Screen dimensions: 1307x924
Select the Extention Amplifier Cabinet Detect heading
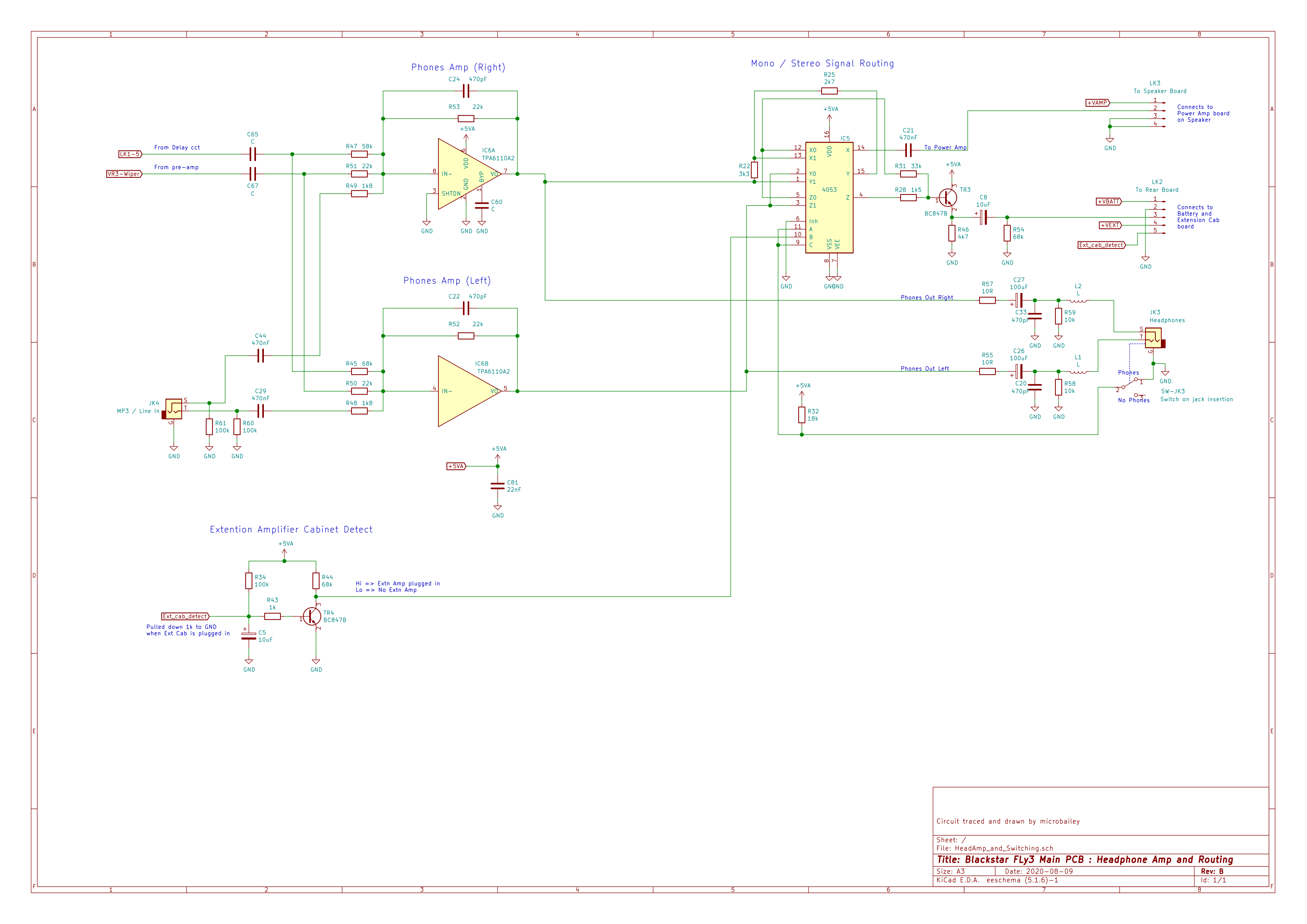(291, 529)
